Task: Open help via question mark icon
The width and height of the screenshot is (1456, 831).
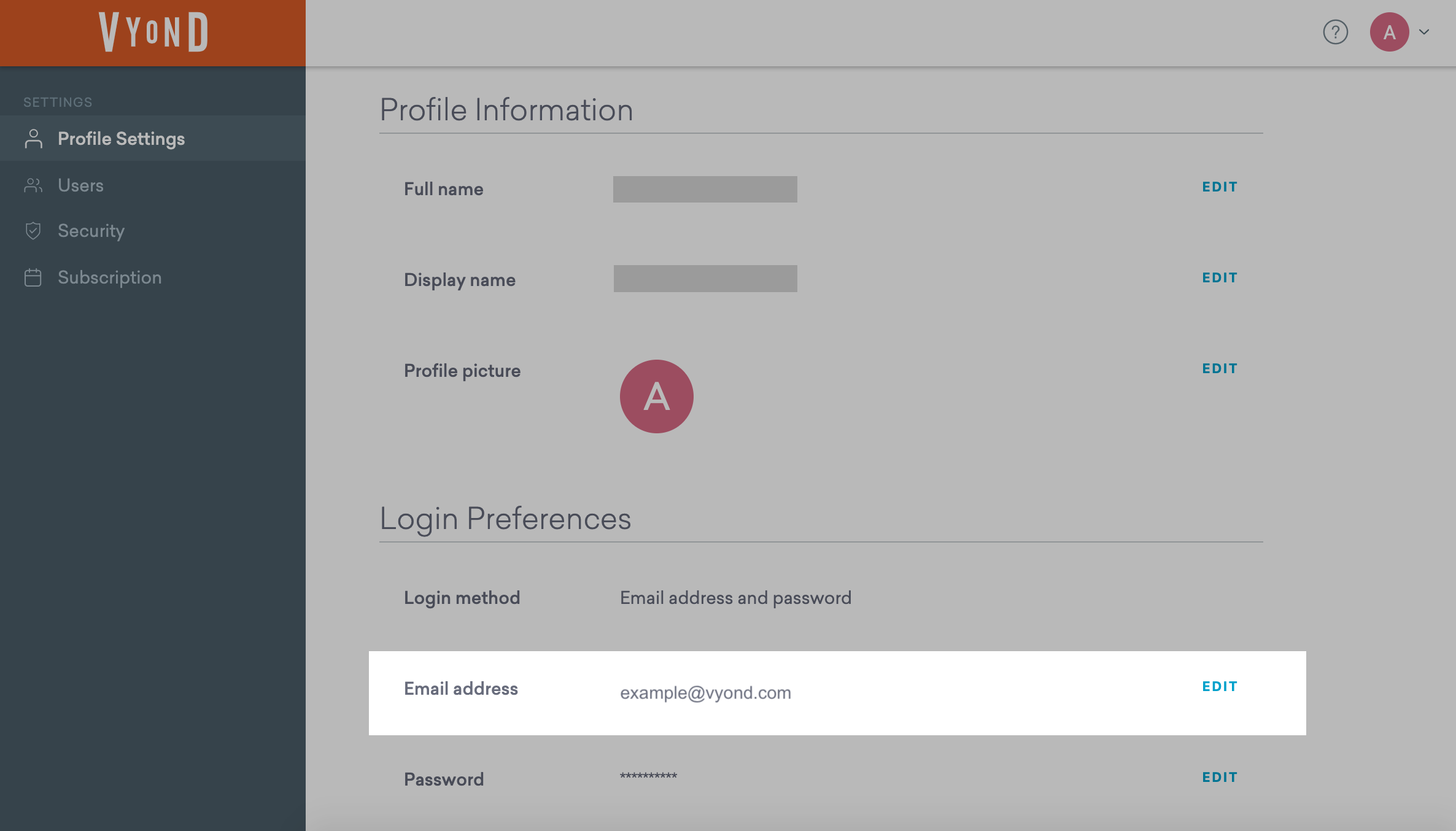Action: click(1335, 32)
